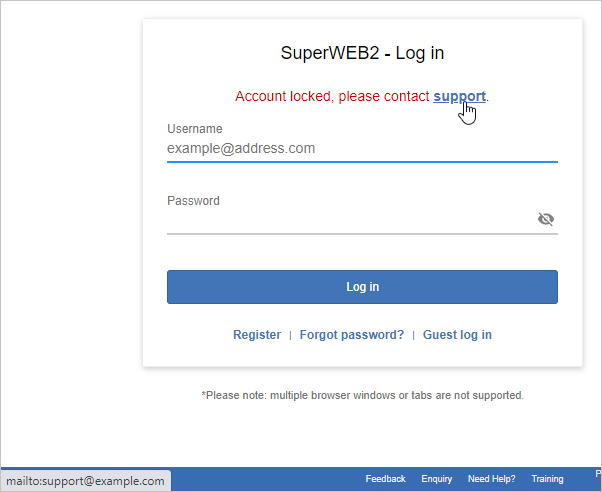
Task: Click the separator between Register and Forgot password
Action: [x=290, y=335]
